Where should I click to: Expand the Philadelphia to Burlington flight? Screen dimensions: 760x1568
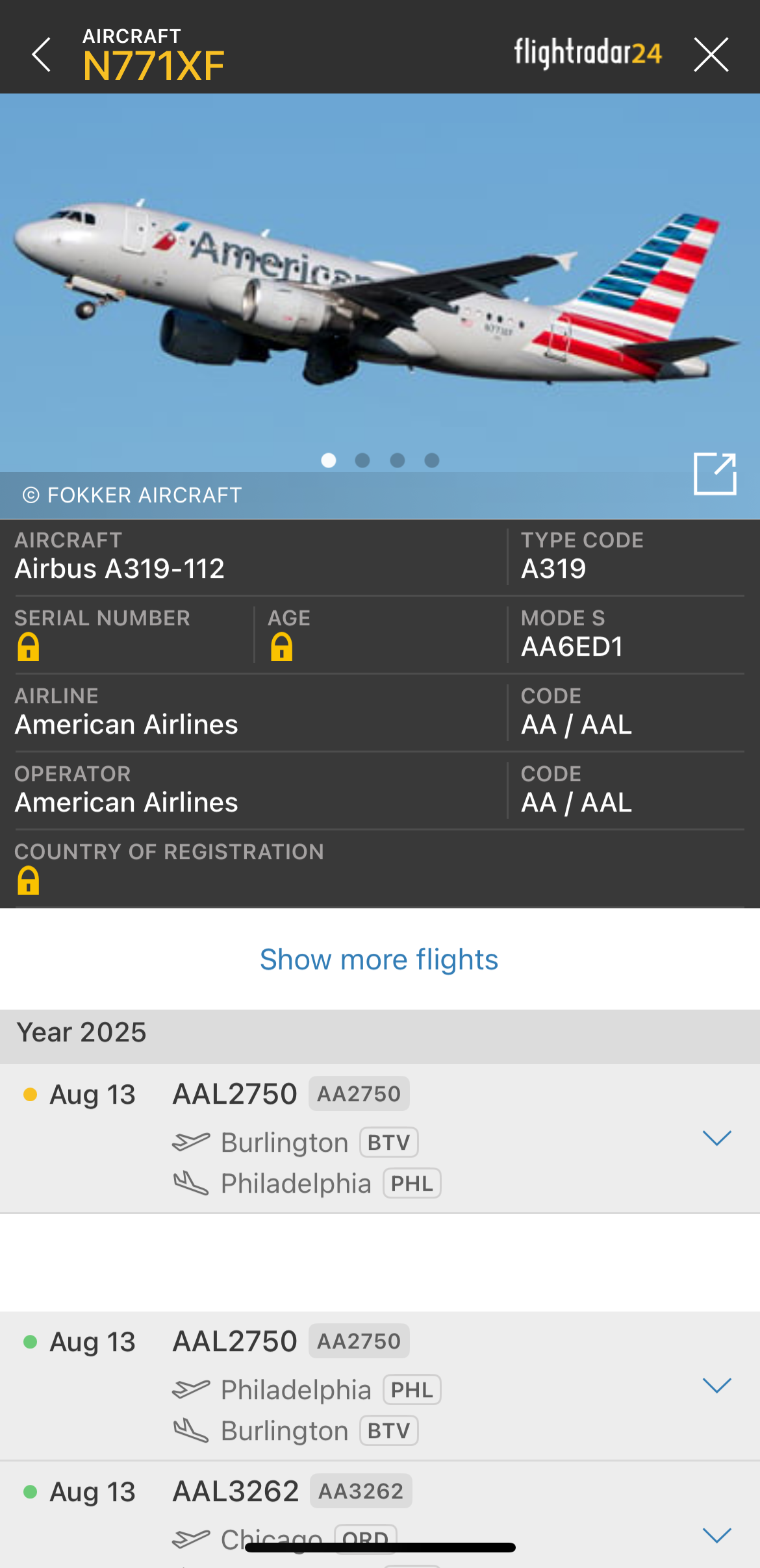click(717, 1385)
